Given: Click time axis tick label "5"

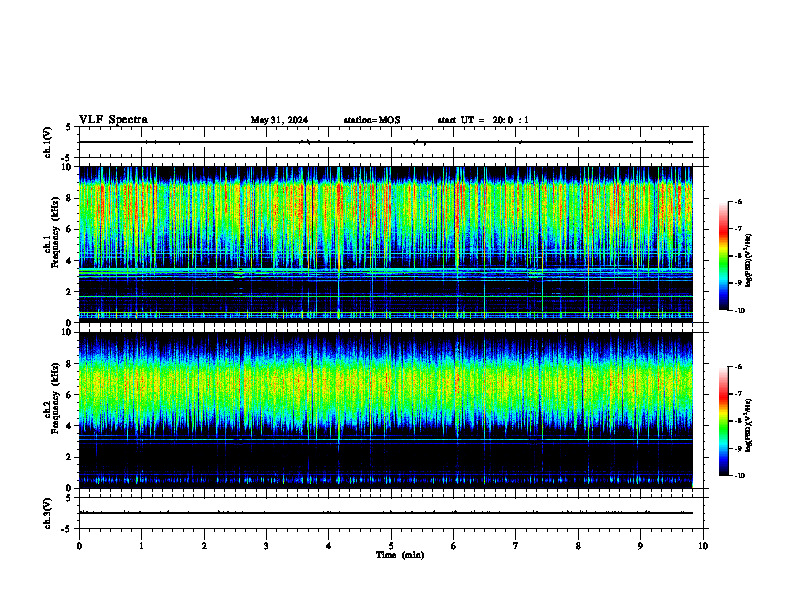Looking at the screenshot, I should pos(391,546).
